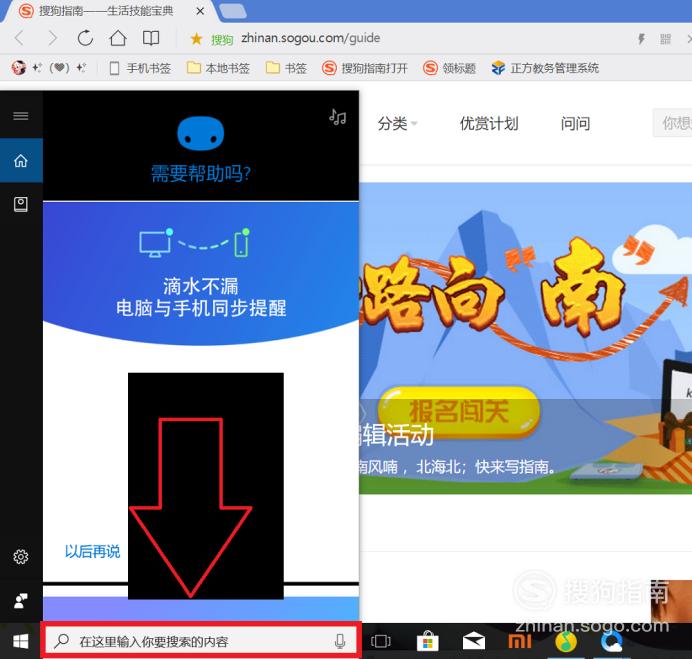Image resolution: width=692 pixels, height=659 pixels.
Task: Open the MI app on taskbar
Action: point(520,641)
